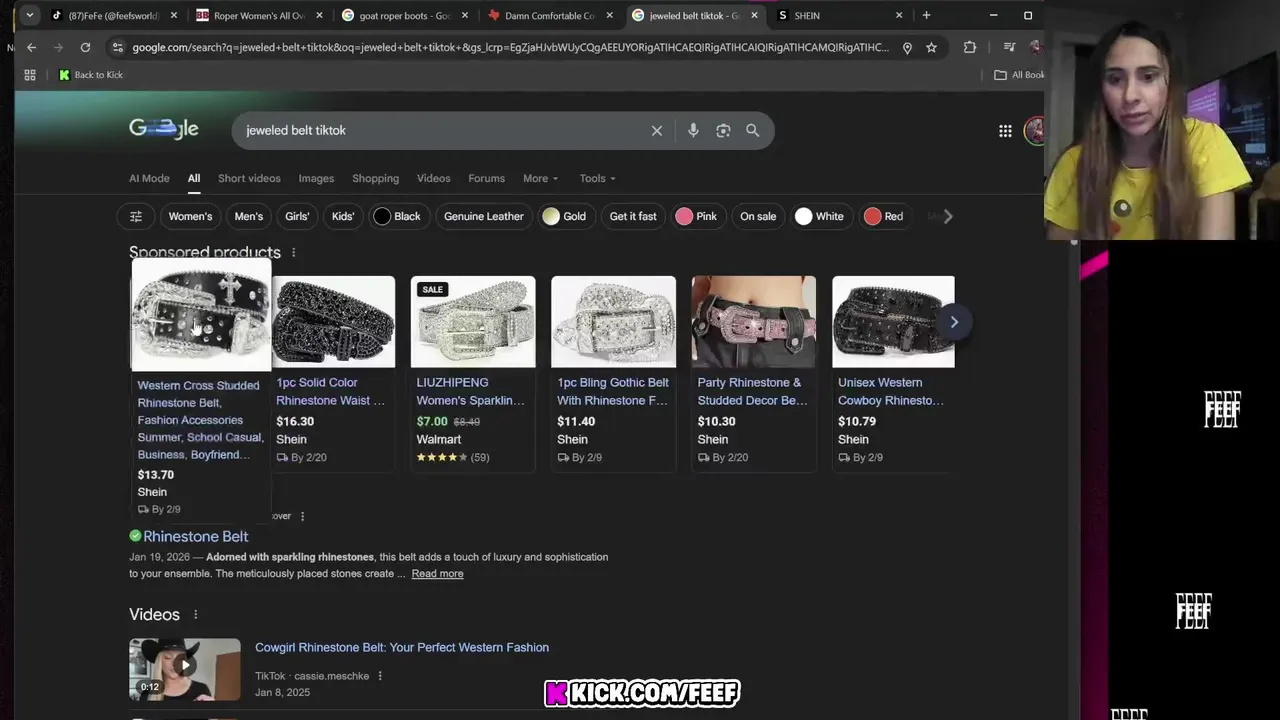Open the Google apps grid icon
The height and width of the screenshot is (720, 1280).
pos(1005,131)
